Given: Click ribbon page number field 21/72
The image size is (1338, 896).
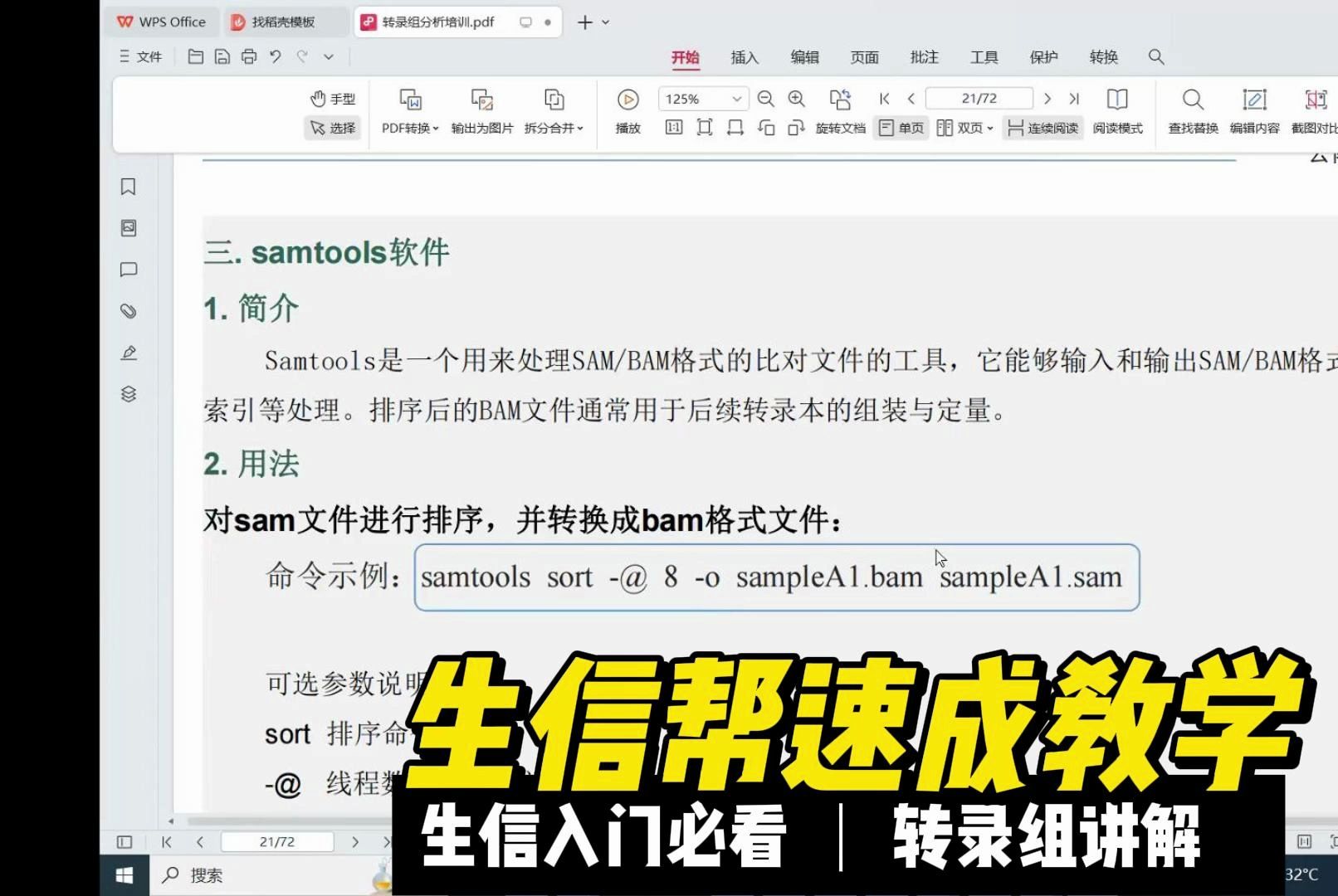Looking at the screenshot, I should tap(979, 99).
